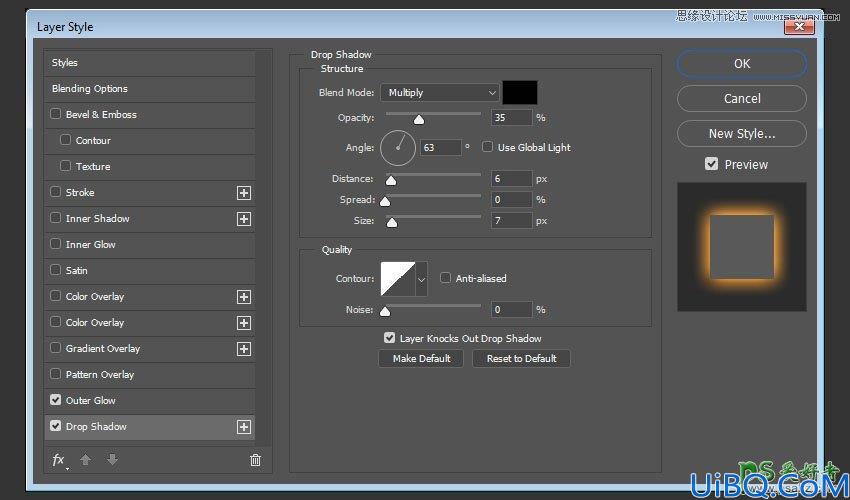Select the Pattern Overlay effect row
The width and height of the screenshot is (850, 500).
tap(150, 375)
